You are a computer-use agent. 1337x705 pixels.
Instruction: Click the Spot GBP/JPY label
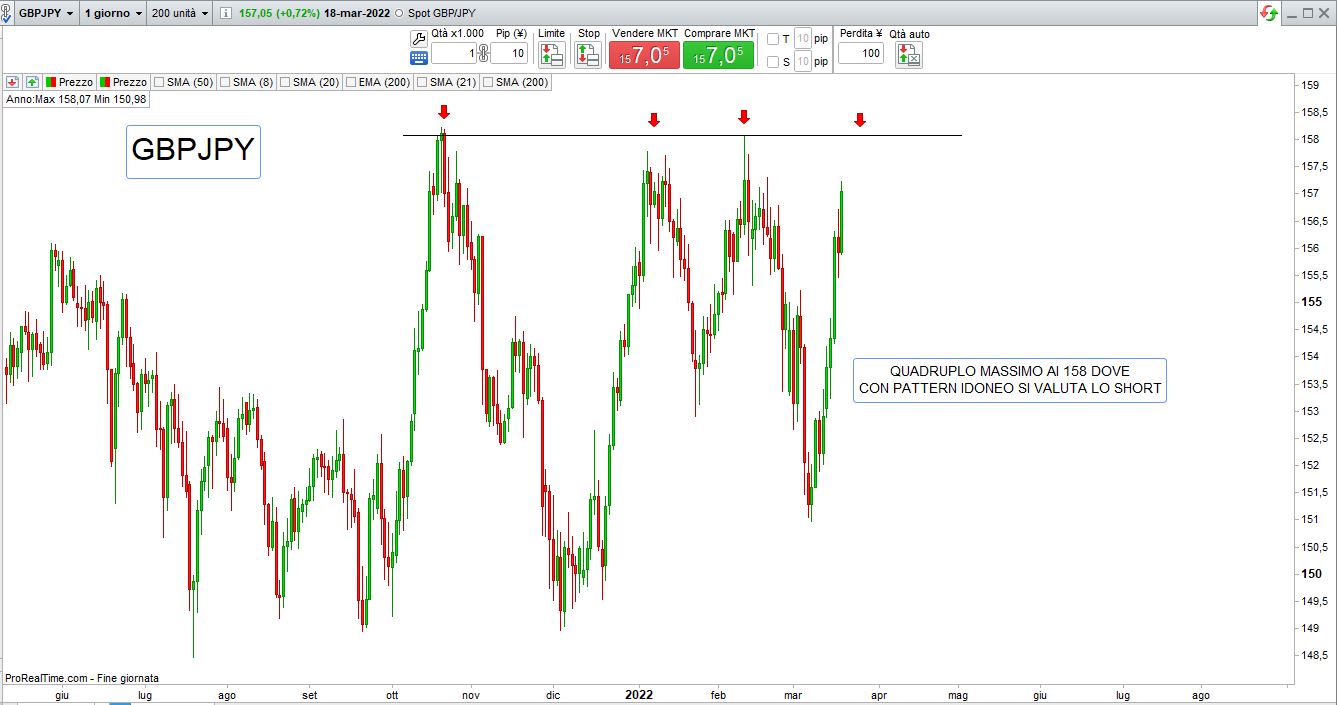click(442, 13)
